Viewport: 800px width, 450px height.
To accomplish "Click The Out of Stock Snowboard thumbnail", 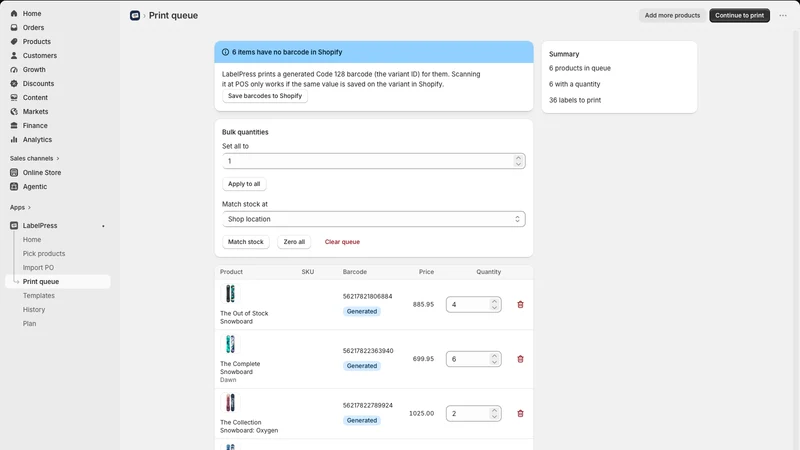I will pyautogui.click(x=230, y=294).
